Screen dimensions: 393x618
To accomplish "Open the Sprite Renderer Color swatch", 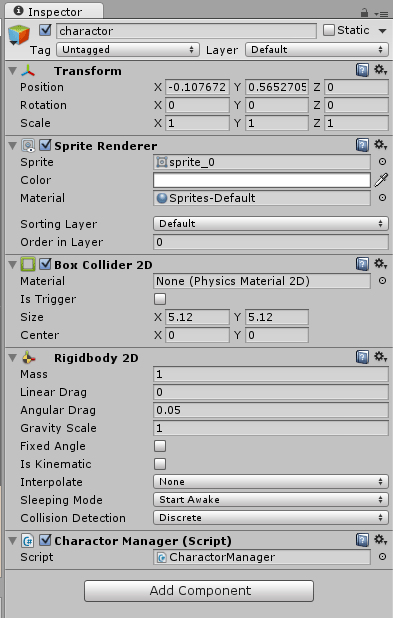I will [262, 180].
